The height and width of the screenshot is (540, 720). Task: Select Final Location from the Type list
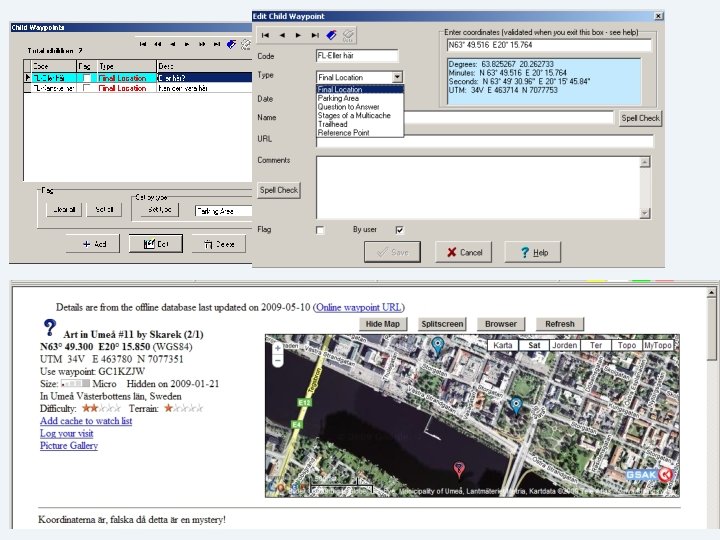coord(360,90)
